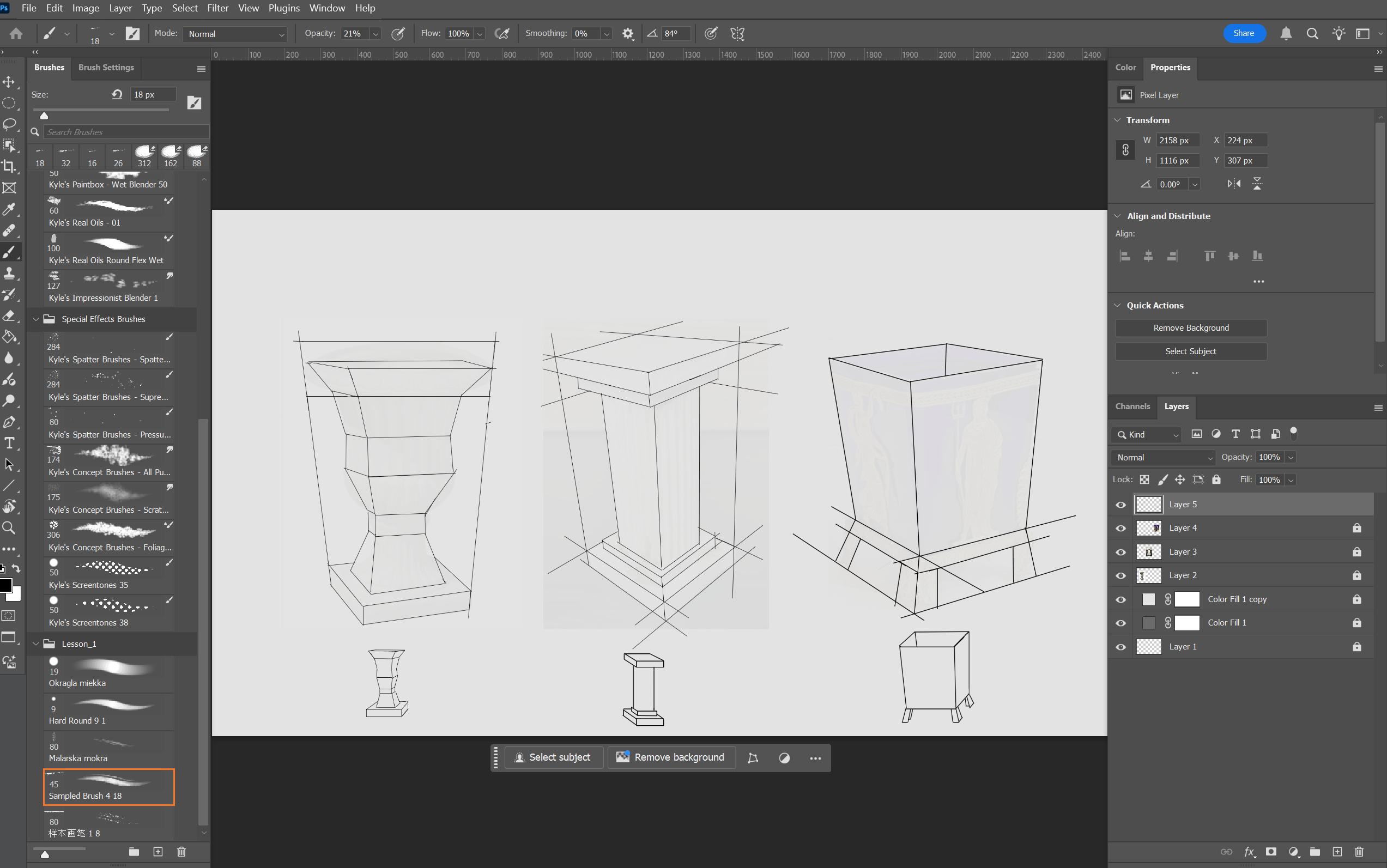Delete layer using trash icon
The height and width of the screenshot is (868, 1387).
click(1359, 851)
